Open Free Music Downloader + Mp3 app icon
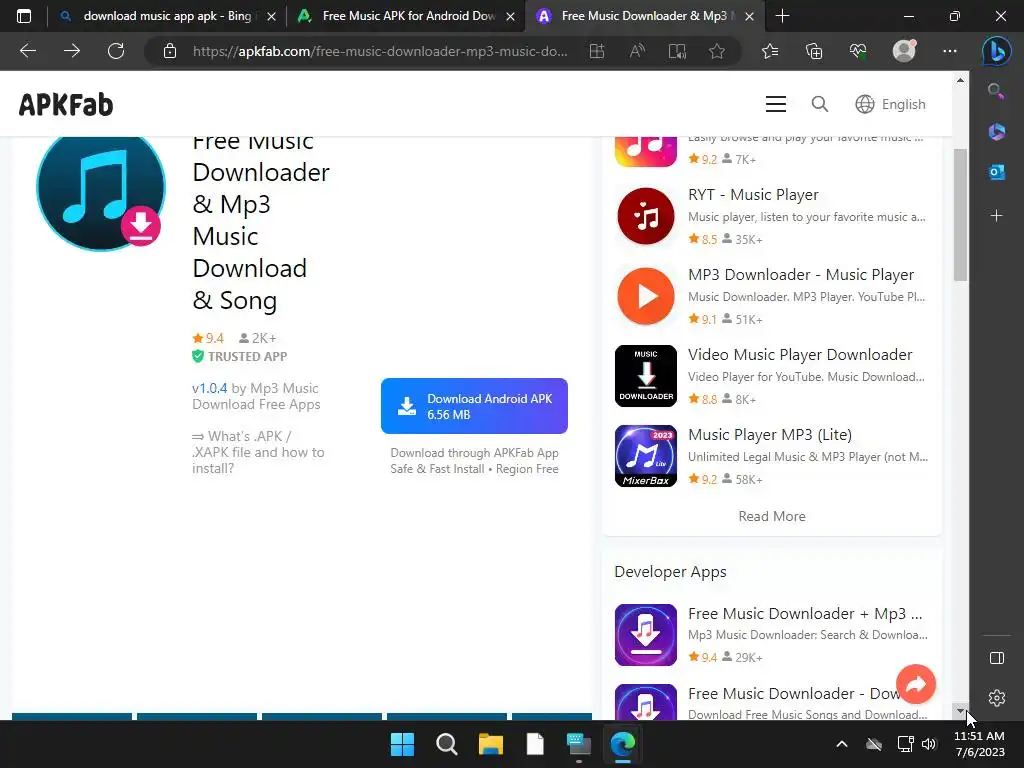1024x768 pixels. coord(646,635)
